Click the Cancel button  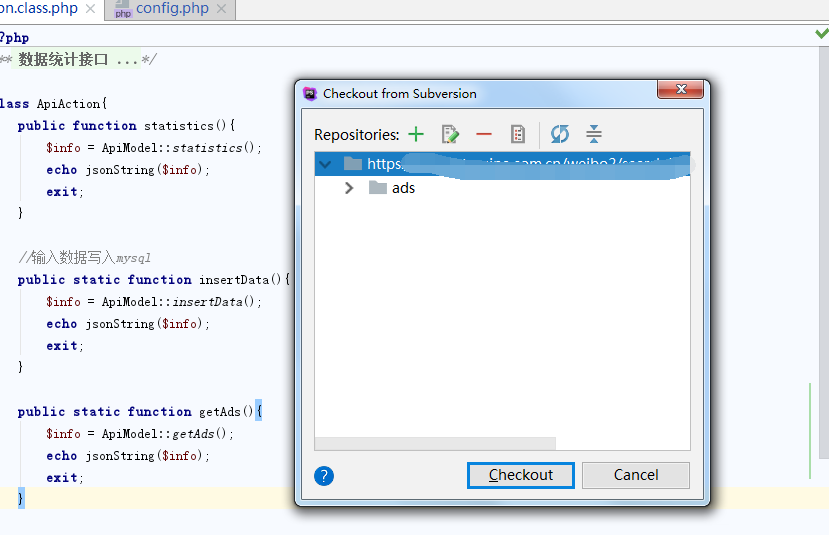coord(636,475)
